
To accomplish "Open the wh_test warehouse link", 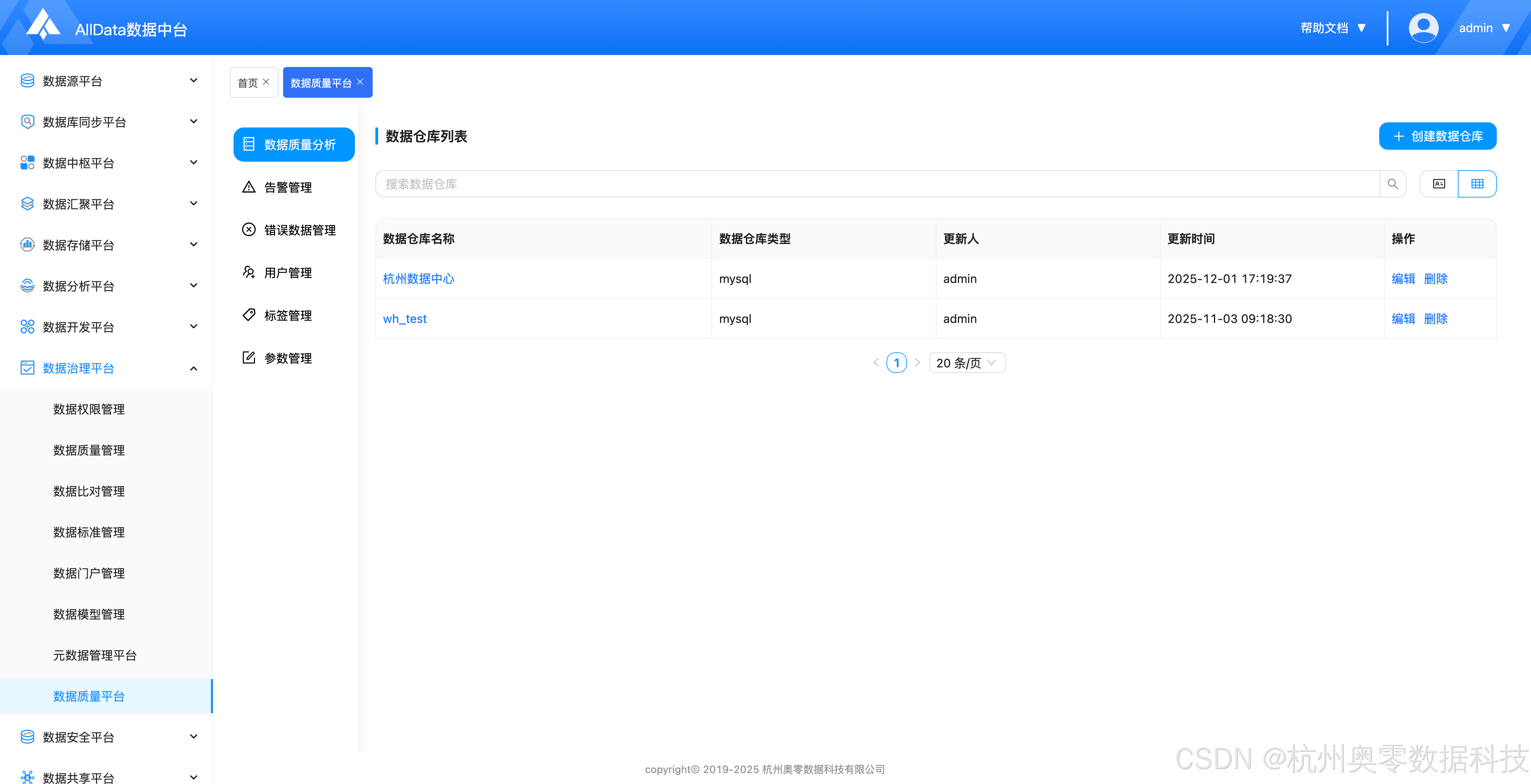I will tap(405, 319).
